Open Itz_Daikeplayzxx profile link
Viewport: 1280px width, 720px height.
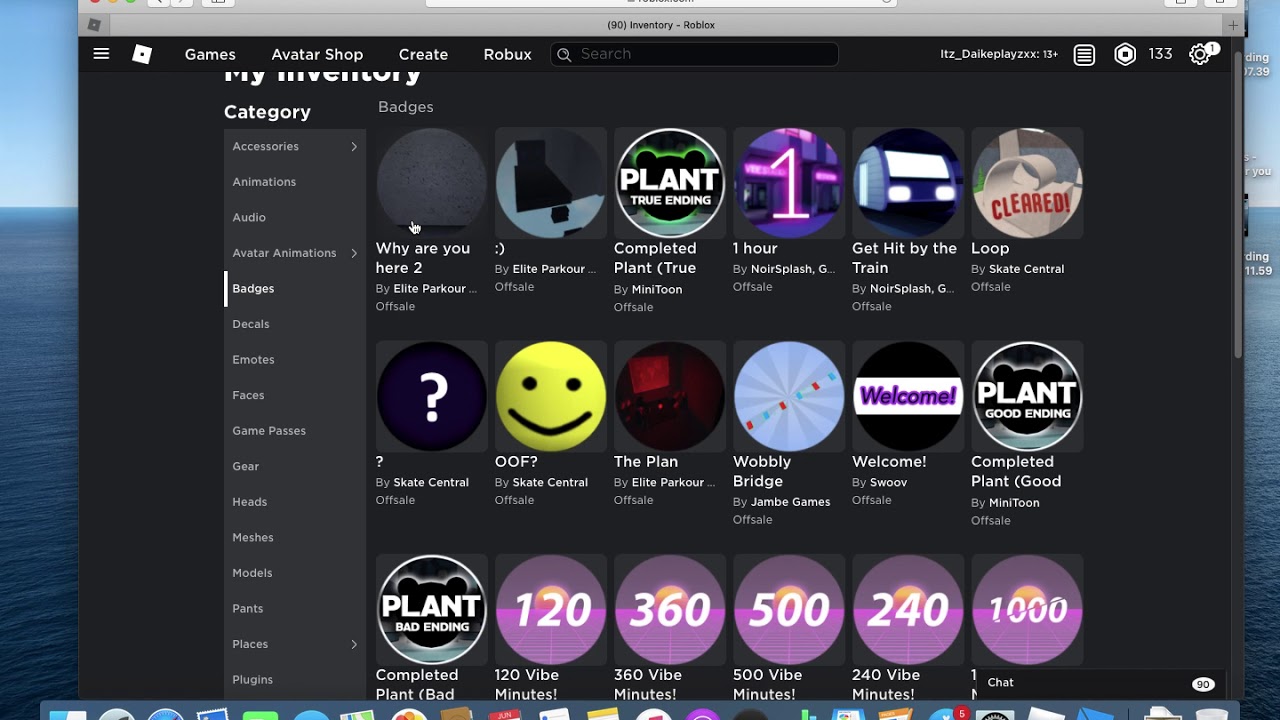(999, 54)
